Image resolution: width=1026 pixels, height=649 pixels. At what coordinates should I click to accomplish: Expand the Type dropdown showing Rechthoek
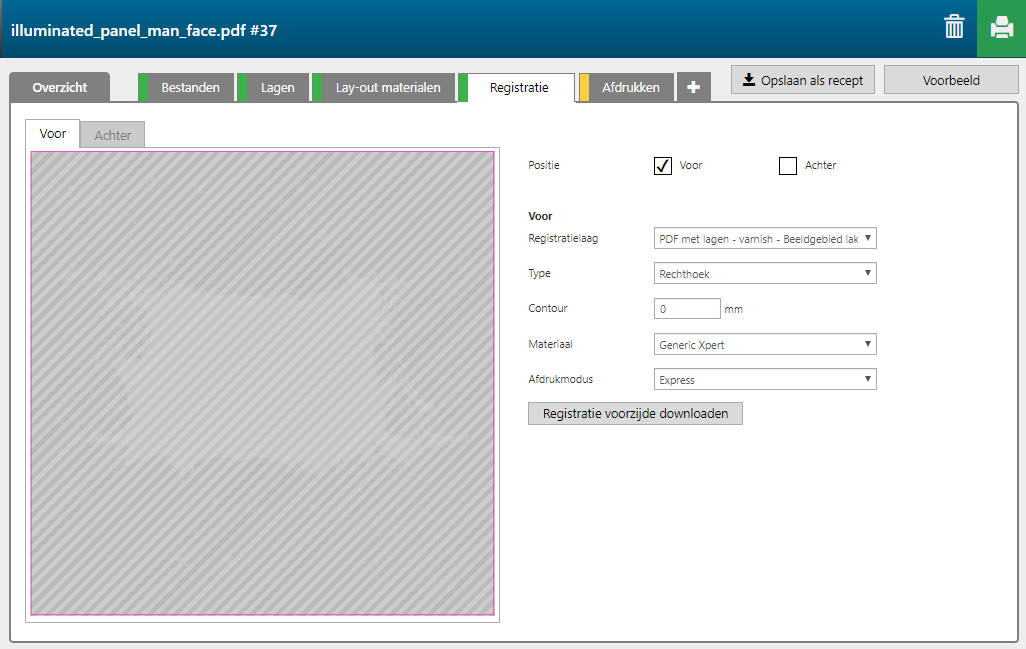click(x=764, y=273)
